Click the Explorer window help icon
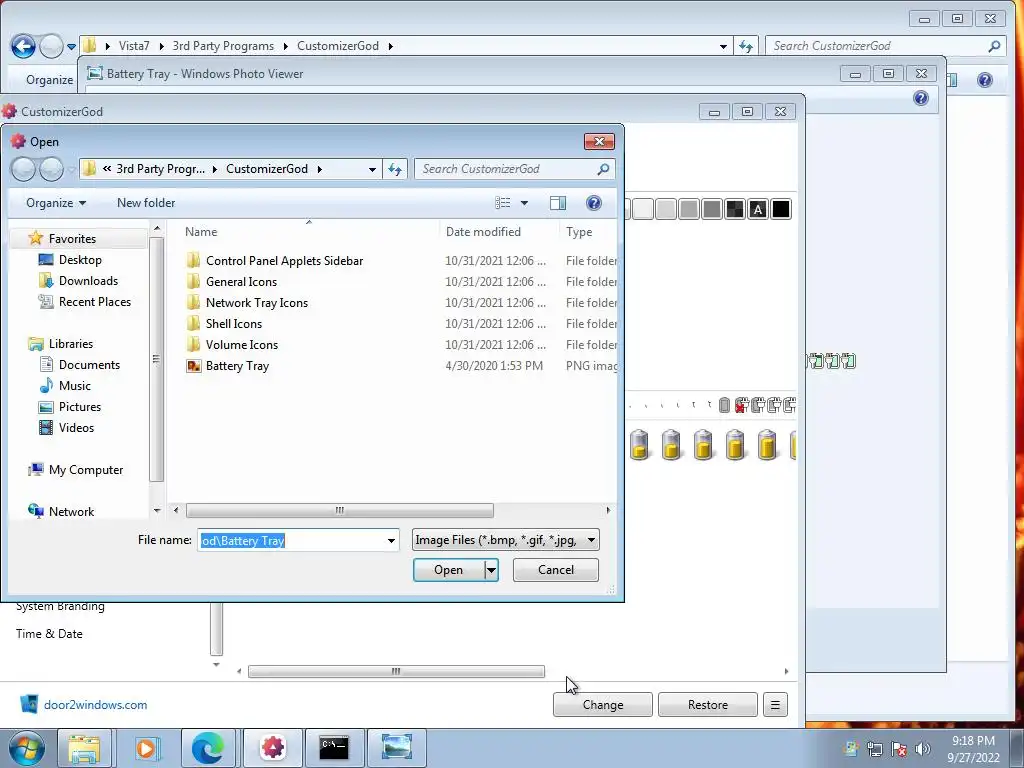Image resolution: width=1024 pixels, height=768 pixels. point(985,80)
